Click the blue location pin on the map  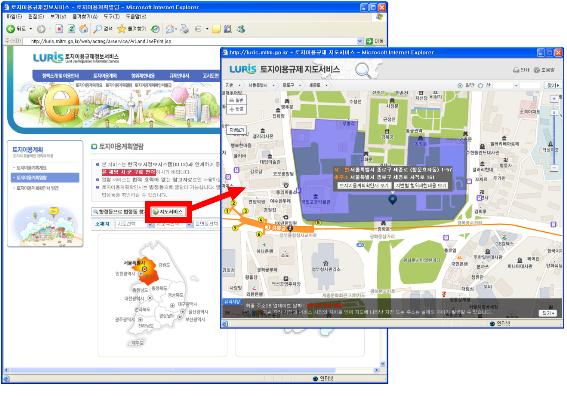pos(392,199)
